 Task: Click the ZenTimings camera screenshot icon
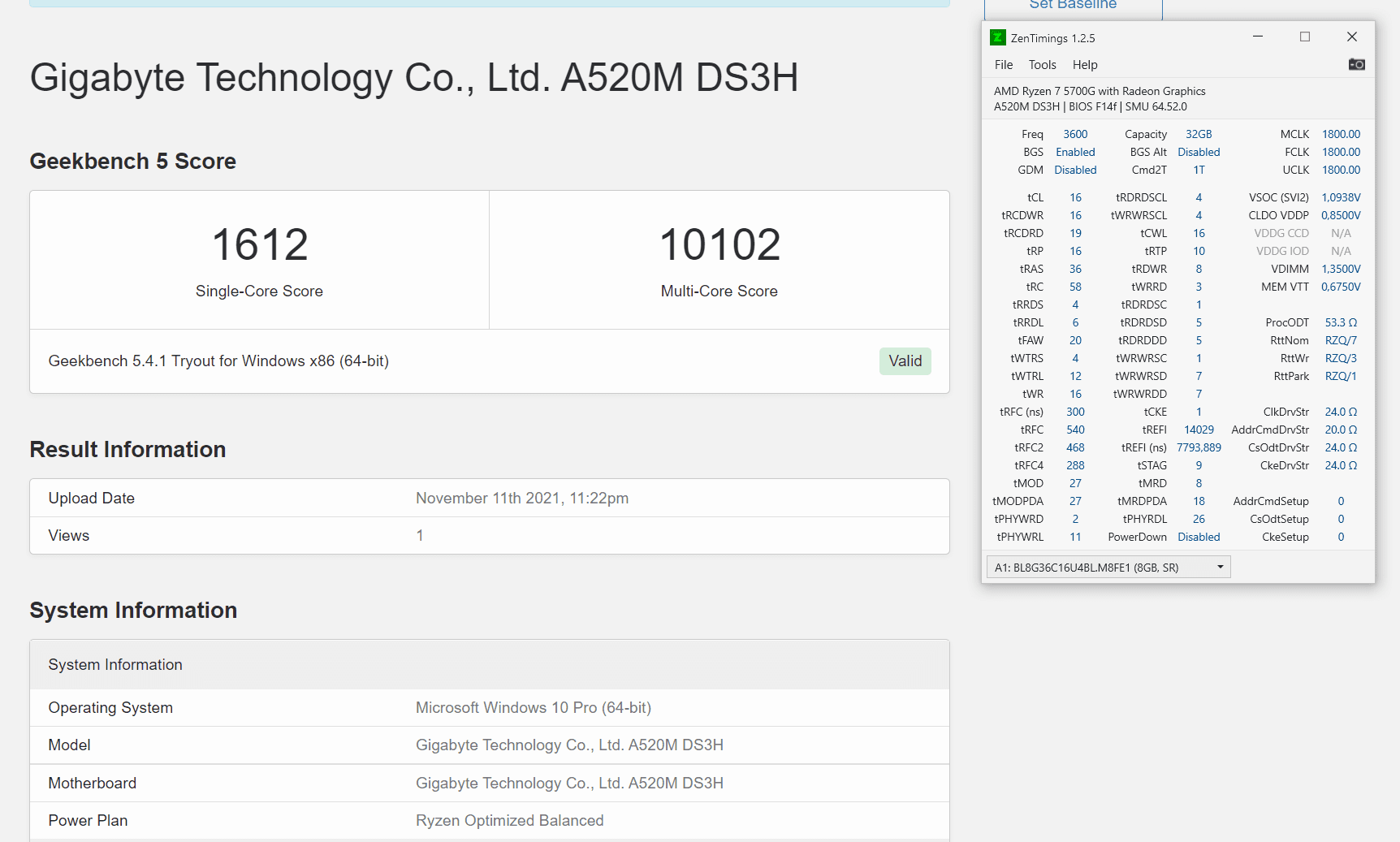1356,64
